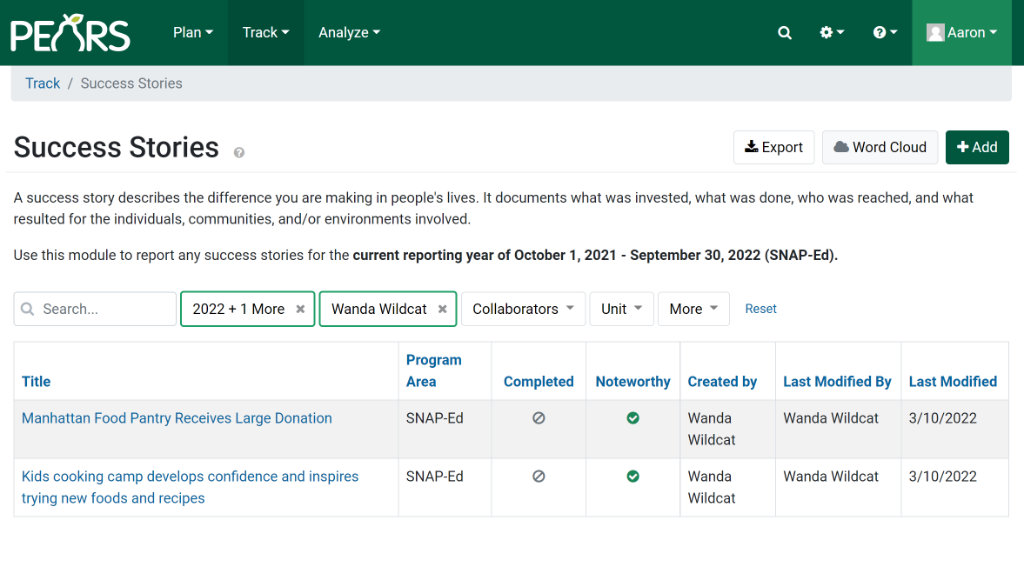
Task: Open the search magnifier icon
Action: pos(784,32)
